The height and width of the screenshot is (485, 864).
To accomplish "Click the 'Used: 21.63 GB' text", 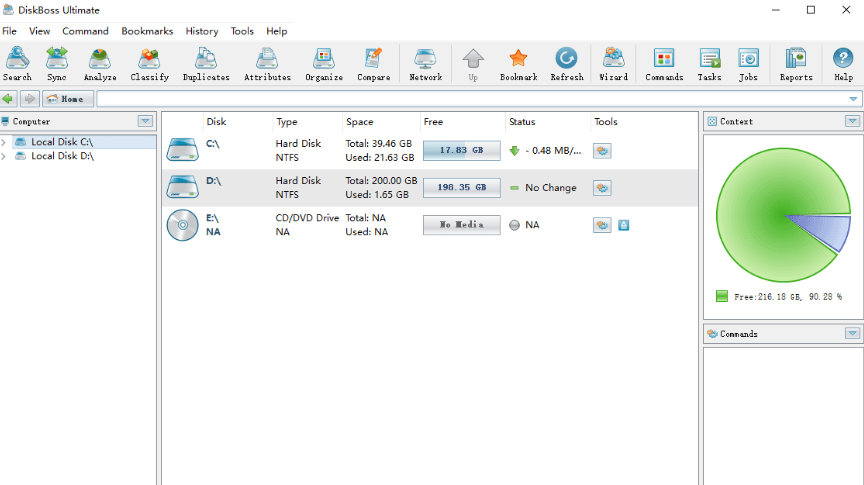I will click(x=380, y=158).
